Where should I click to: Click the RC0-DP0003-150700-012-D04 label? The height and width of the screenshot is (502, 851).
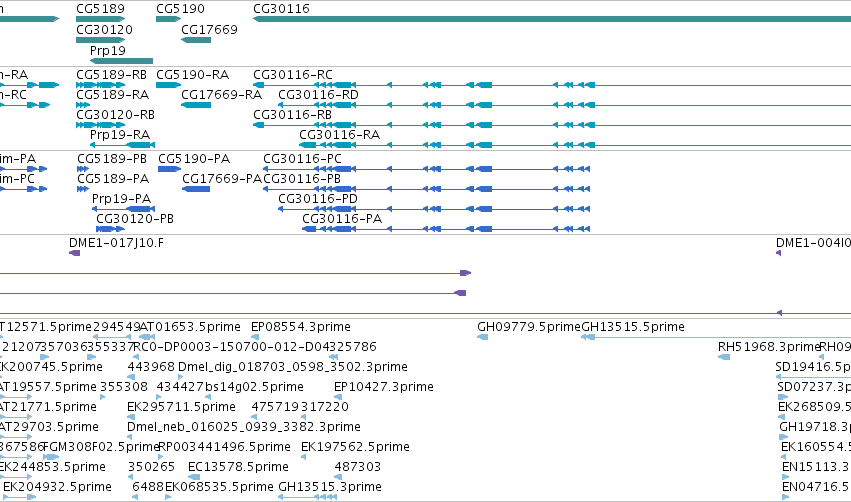[x=231, y=347]
